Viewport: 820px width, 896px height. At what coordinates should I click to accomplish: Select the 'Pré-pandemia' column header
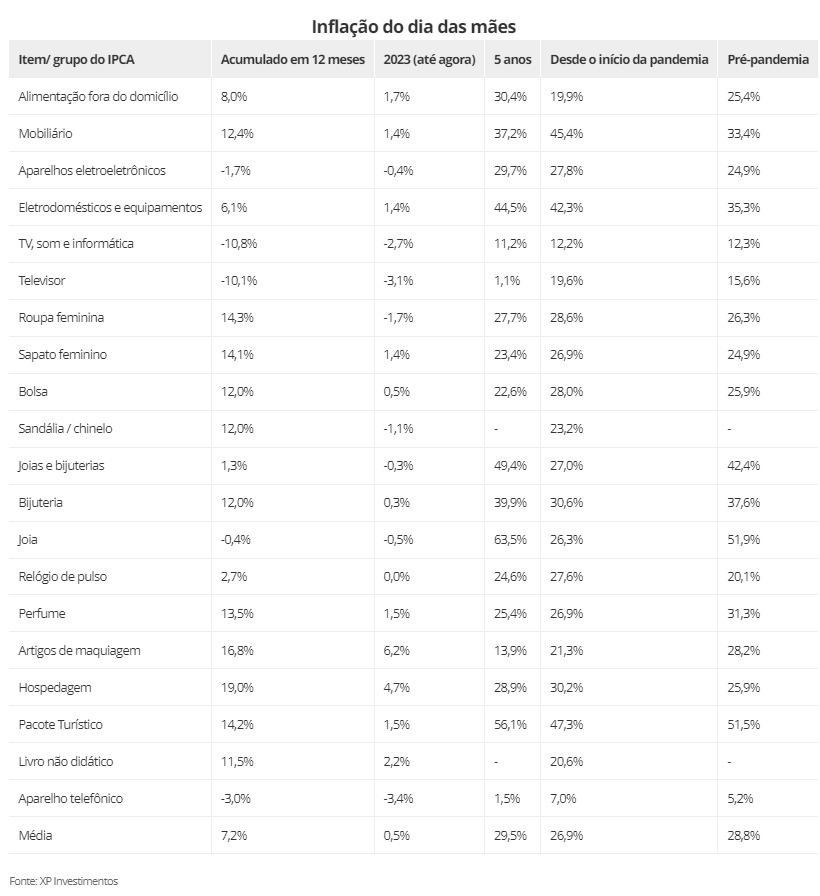768,59
